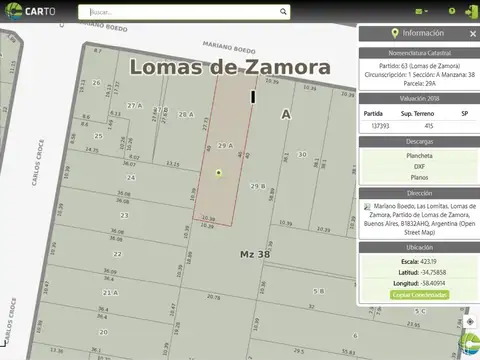Select parcel 28 A on map

(186, 114)
